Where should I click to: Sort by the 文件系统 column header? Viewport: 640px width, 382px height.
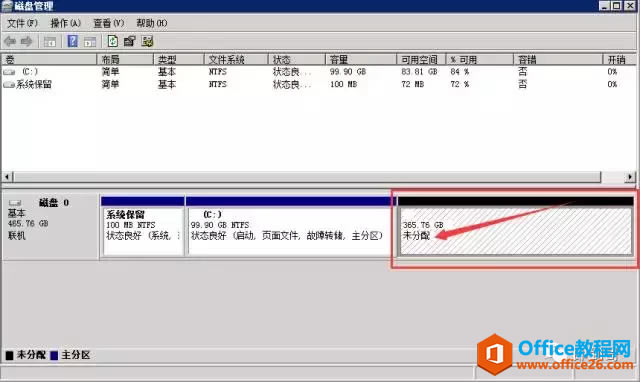coord(236,60)
